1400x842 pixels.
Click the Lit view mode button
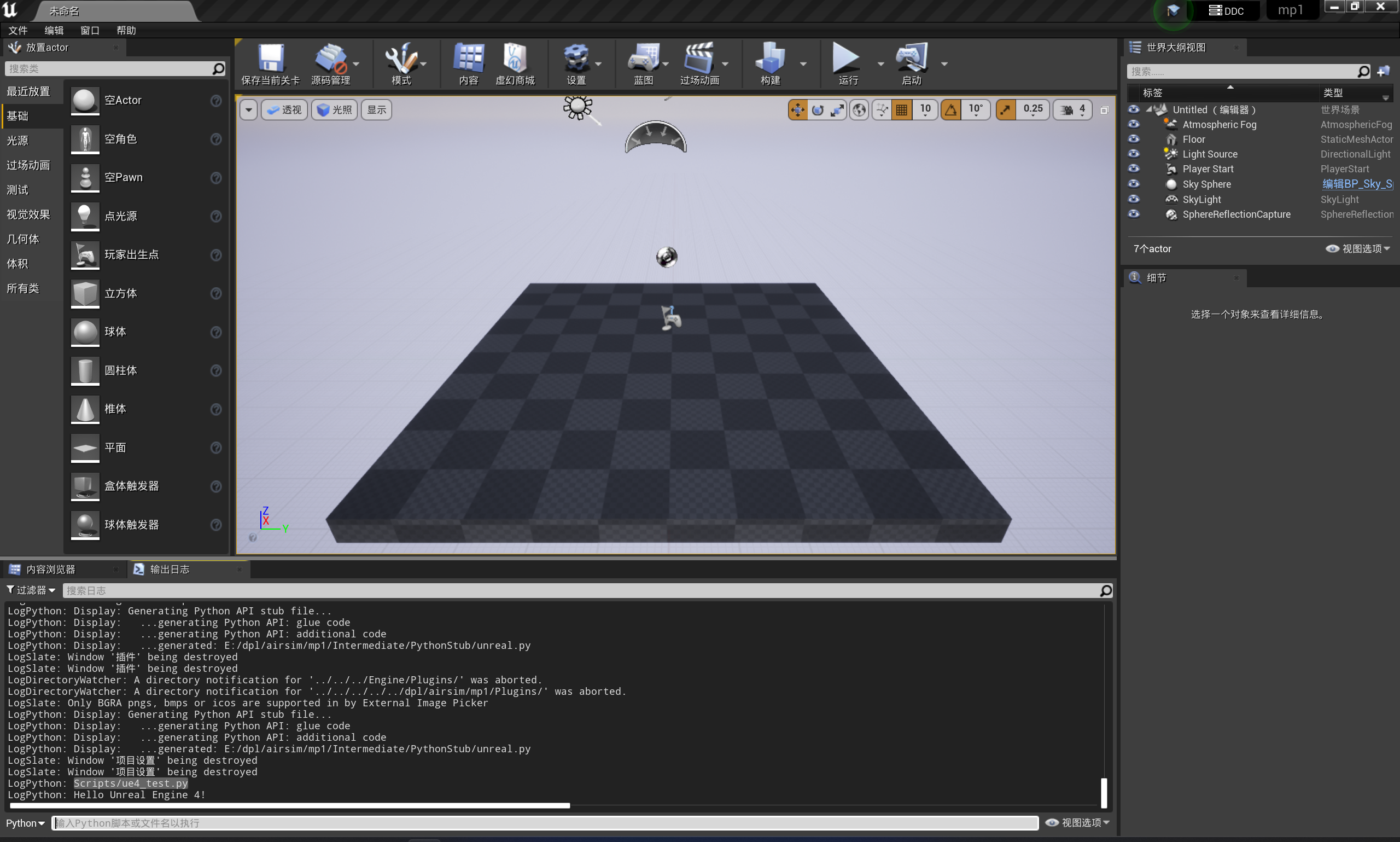pos(335,109)
